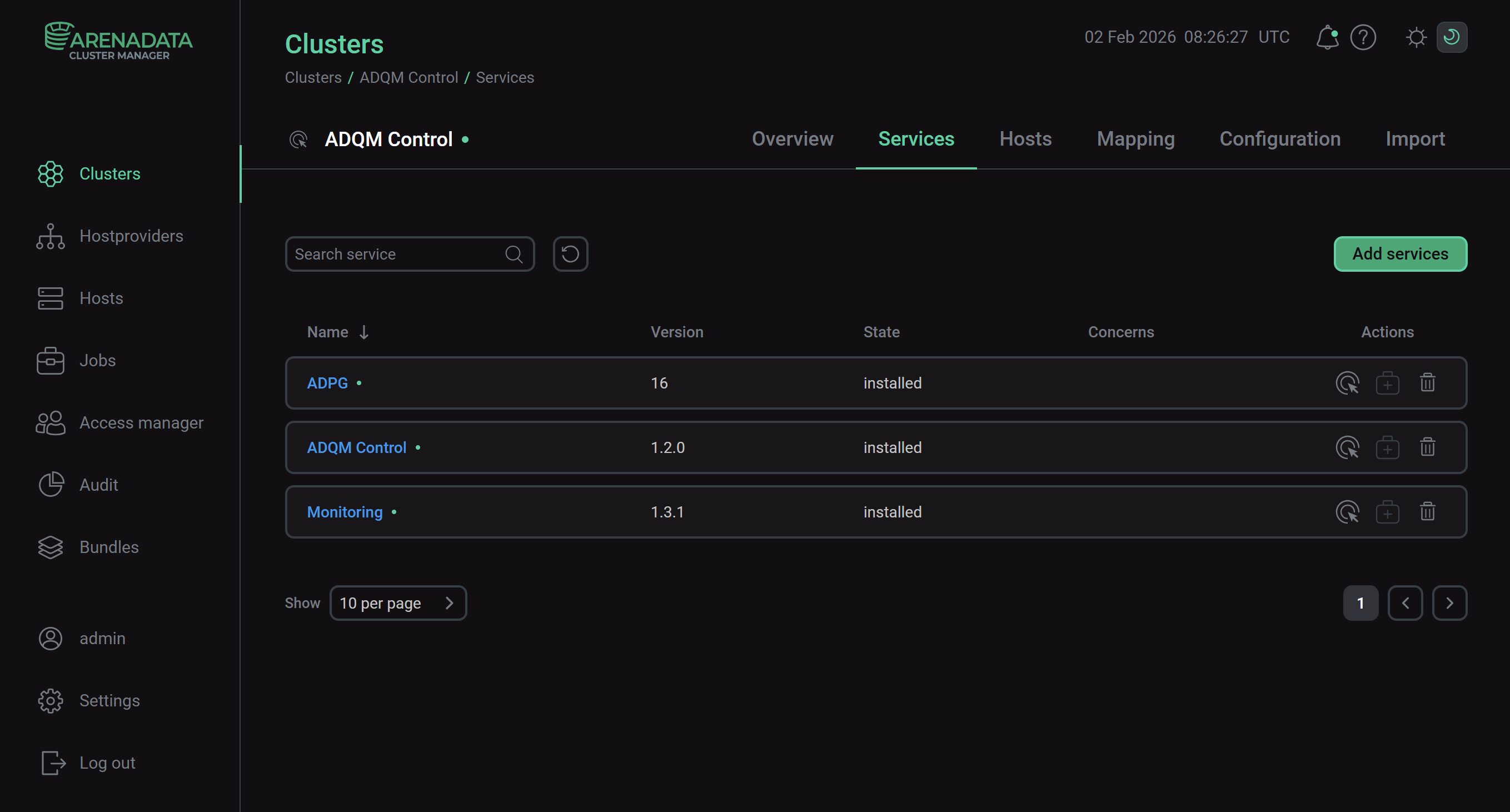Screen dimensions: 1510x812
Task: Click the Add services button
Action: (x=1400, y=254)
